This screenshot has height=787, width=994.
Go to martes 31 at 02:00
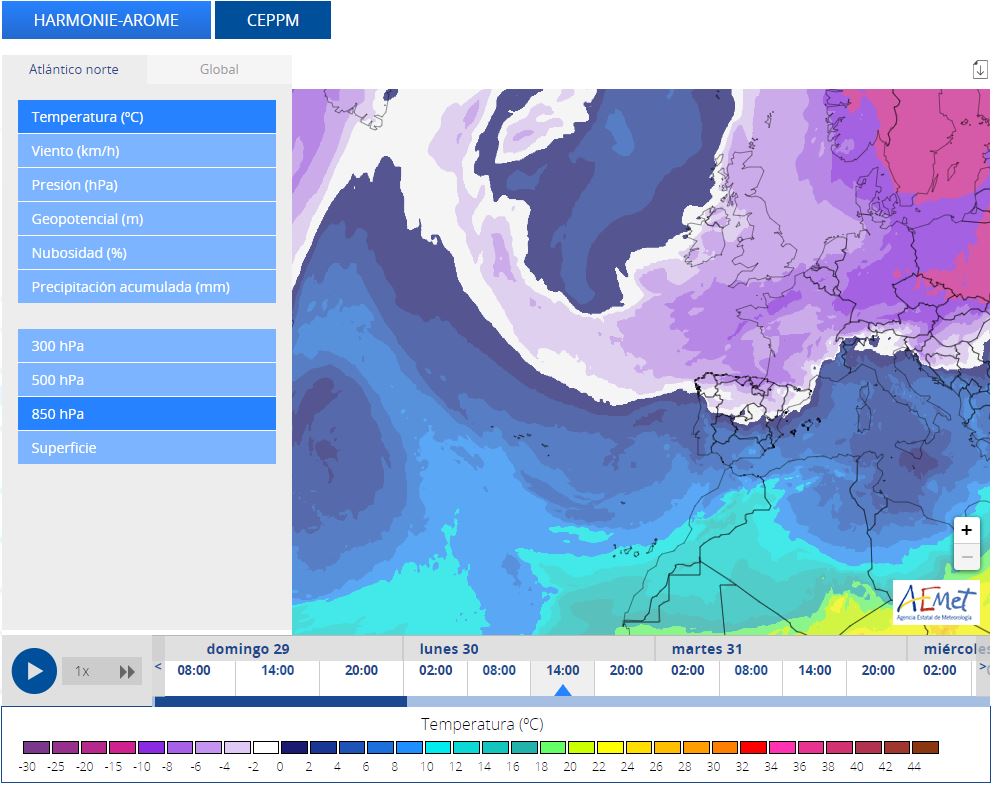688,670
